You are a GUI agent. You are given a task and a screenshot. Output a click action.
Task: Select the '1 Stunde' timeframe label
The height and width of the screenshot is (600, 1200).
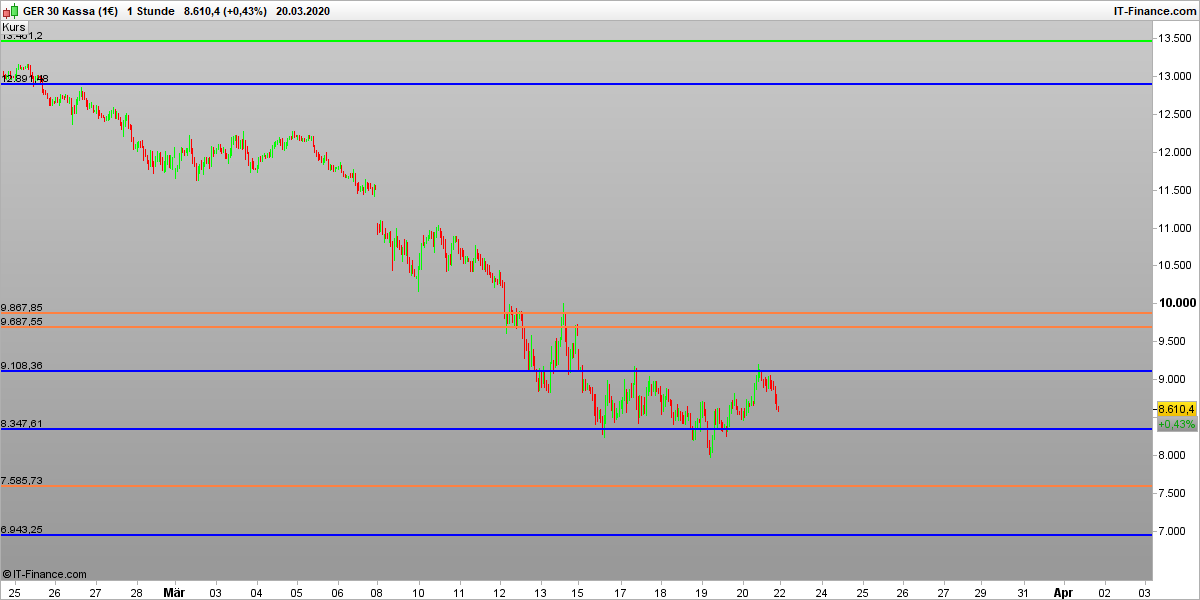pyautogui.click(x=150, y=11)
